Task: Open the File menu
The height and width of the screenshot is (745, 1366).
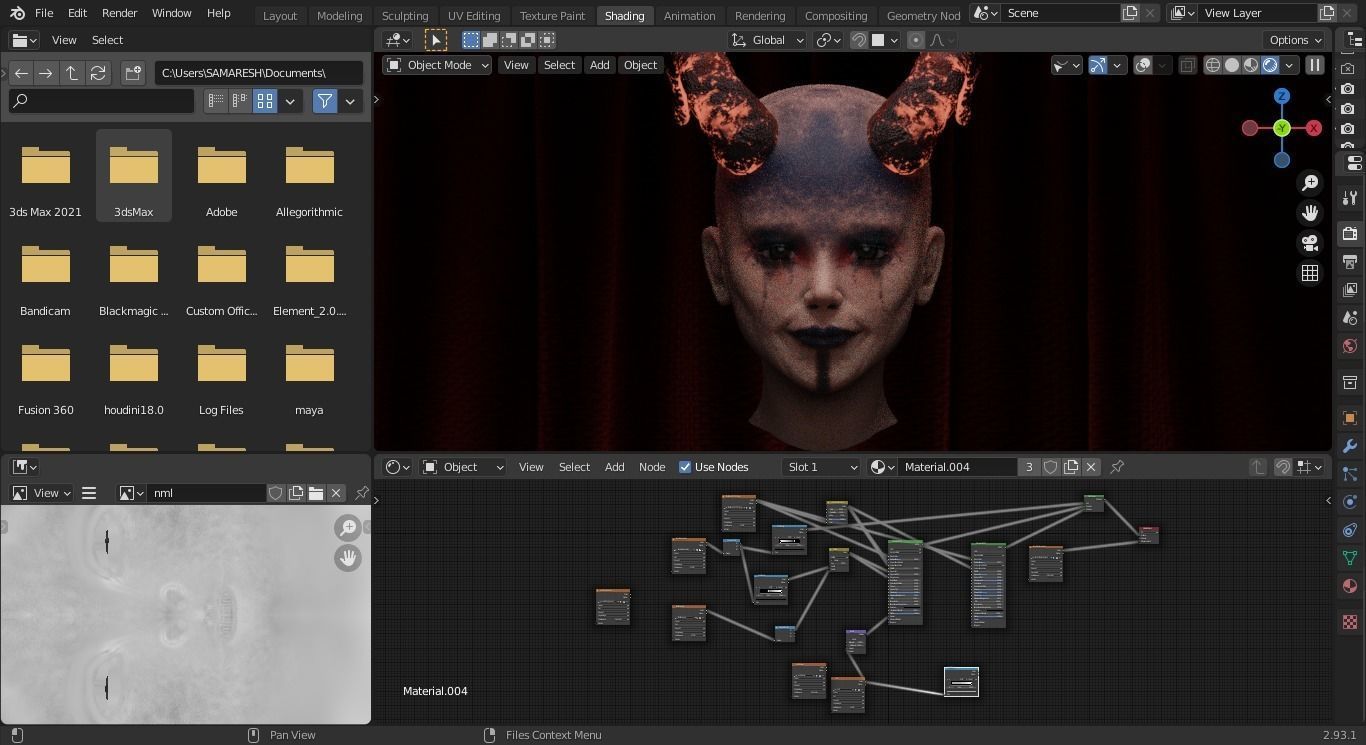Action: pos(44,13)
